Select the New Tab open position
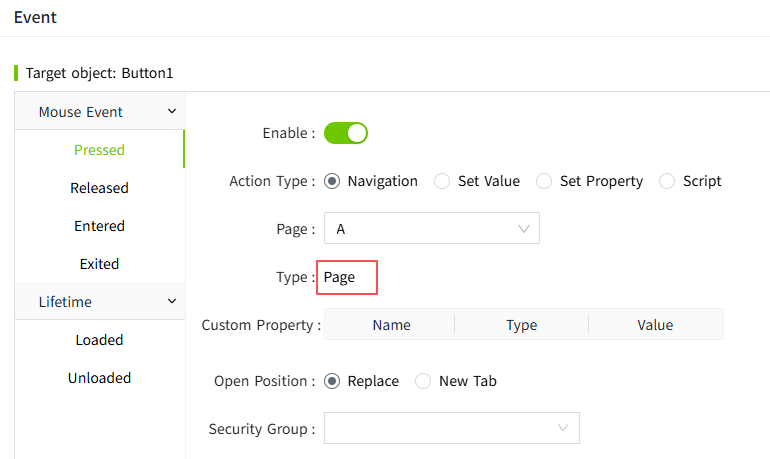 click(423, 381)
